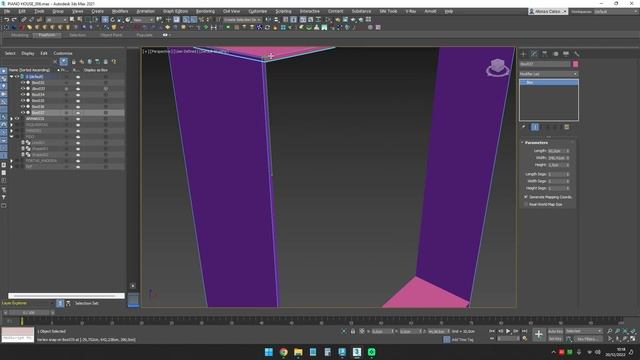Open the Create Selection Set dropdown
The height and width of the screenshot is (360, 640).
pos(242,20)
